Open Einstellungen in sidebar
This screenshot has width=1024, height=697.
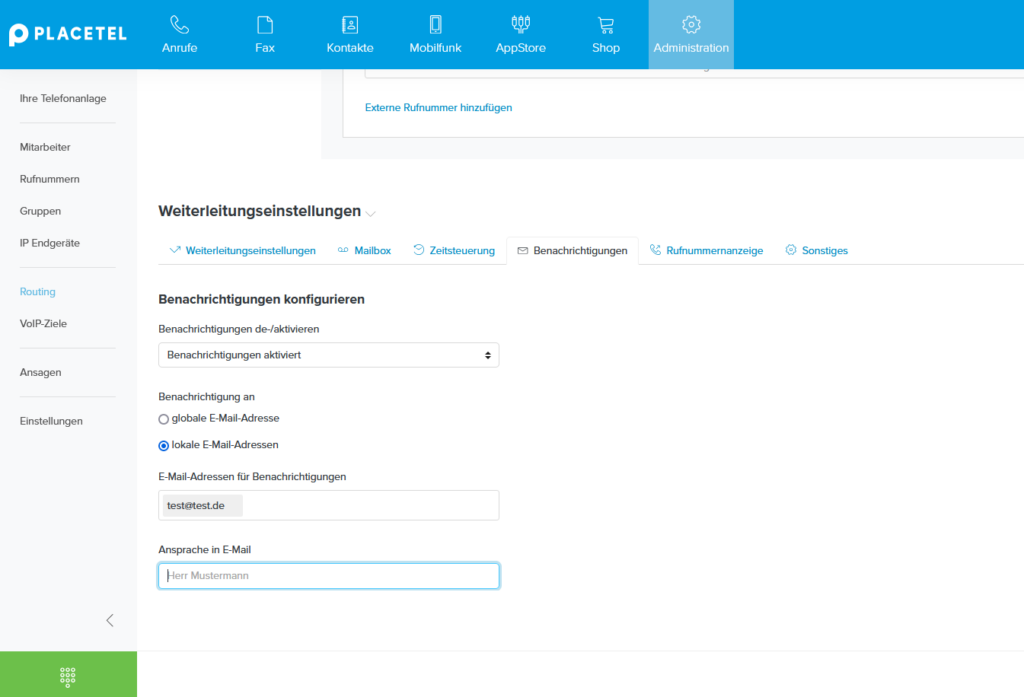pyautogui.click(x=51, y=421)
